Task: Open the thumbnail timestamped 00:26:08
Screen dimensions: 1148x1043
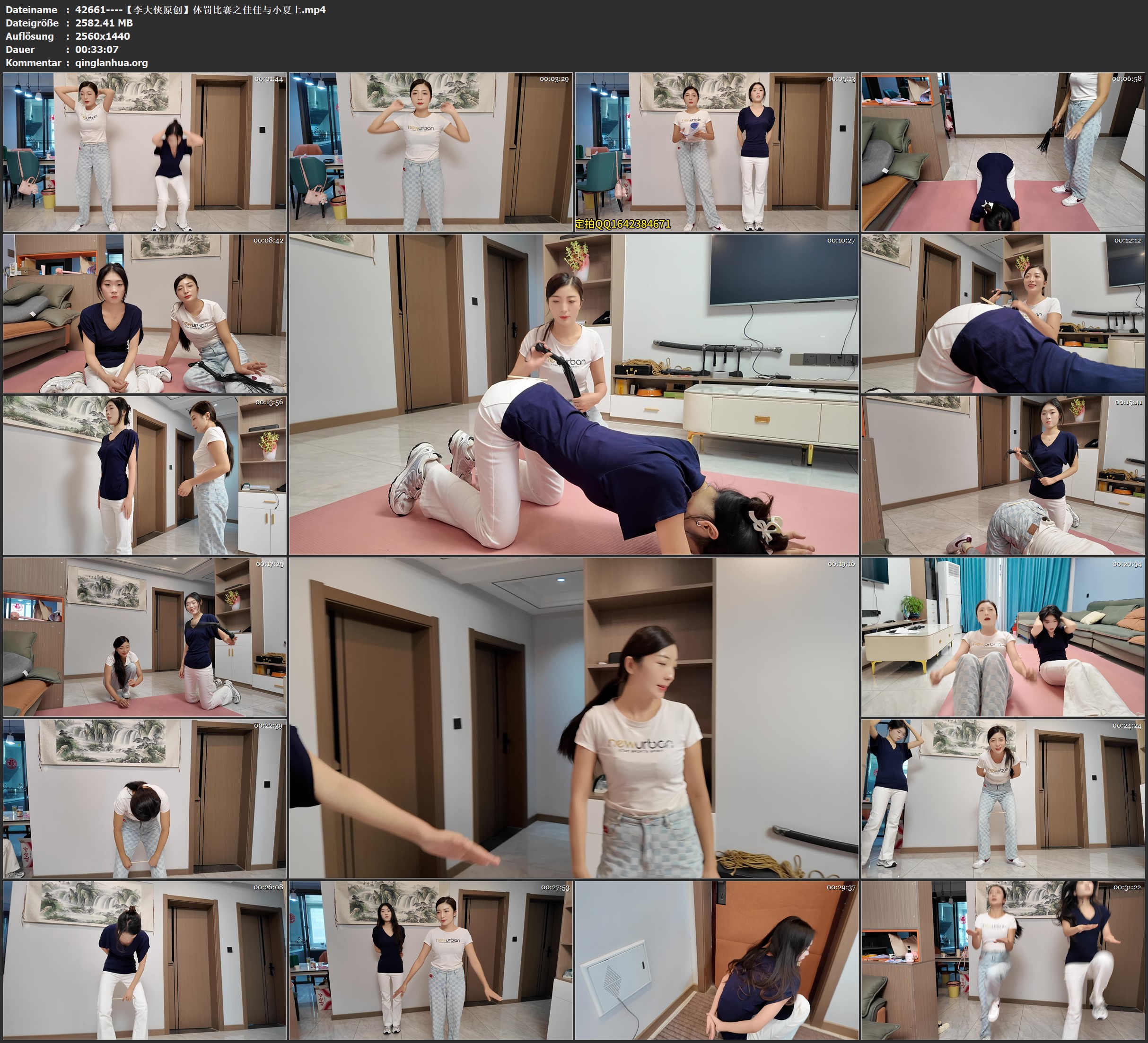Action: pyautogui.click(x=145, y=960)
